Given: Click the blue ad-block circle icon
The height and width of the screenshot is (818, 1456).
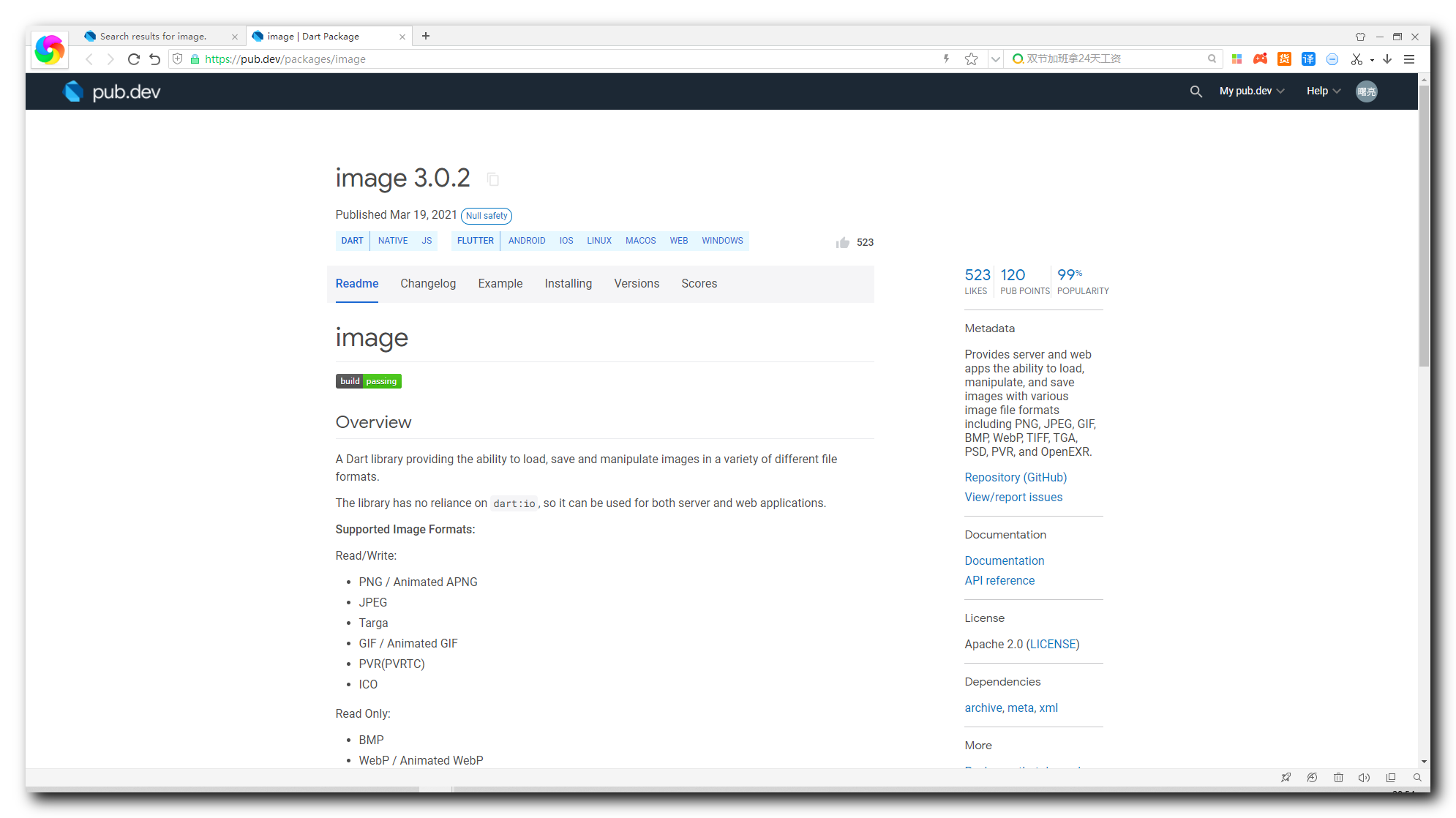Looking at the screenshot, I should pyautogui.click(x=1332, y=59).
